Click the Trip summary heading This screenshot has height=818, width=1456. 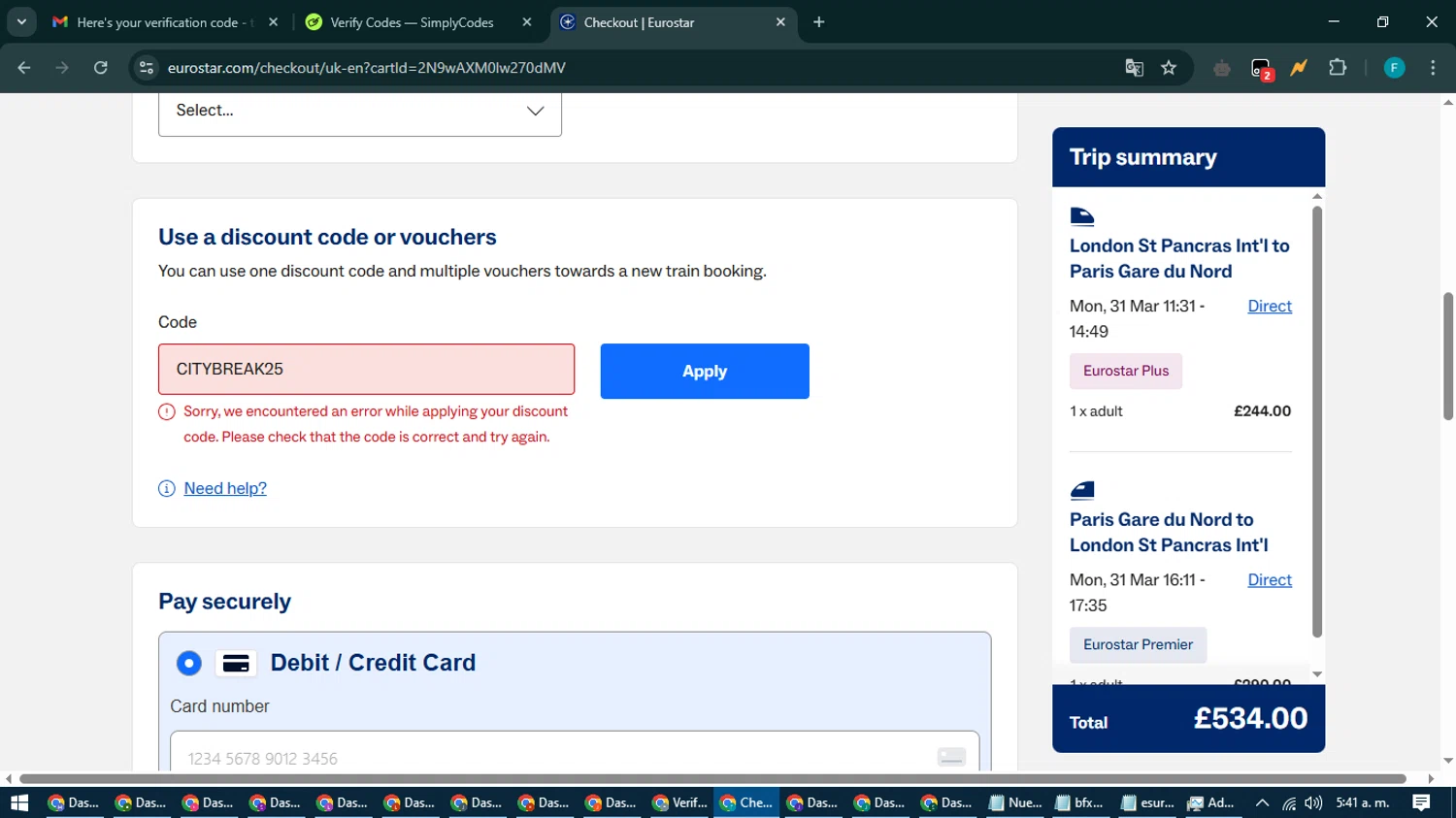[1142, 157]
